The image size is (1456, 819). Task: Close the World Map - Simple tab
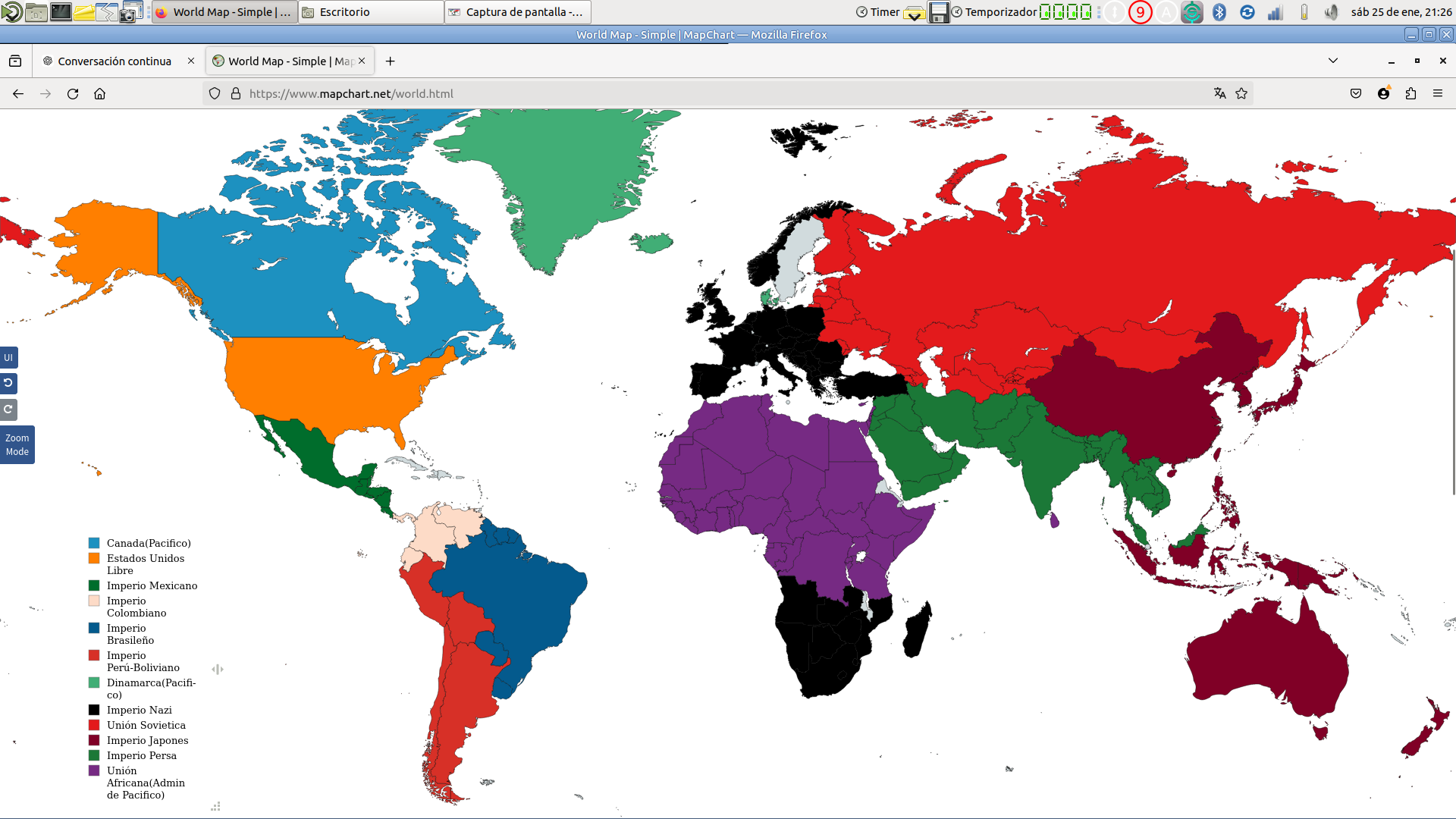tap(362, 61)
